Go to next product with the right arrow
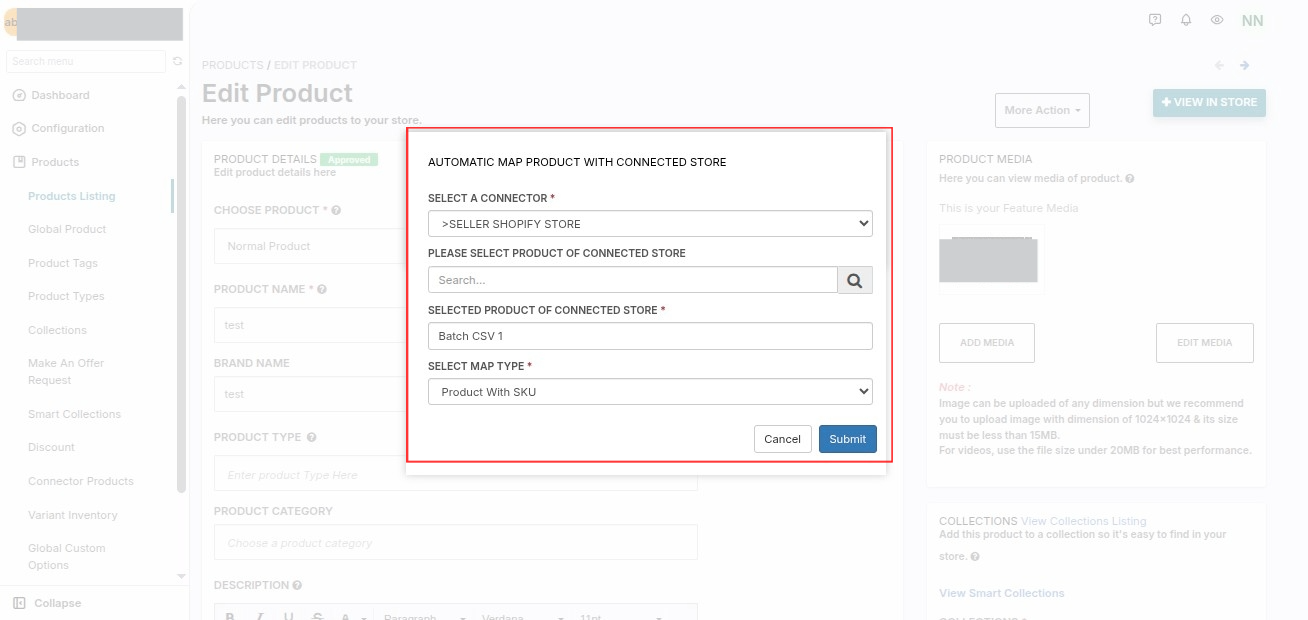This screenshot has height=620, width=1308. coord(1245,65)
